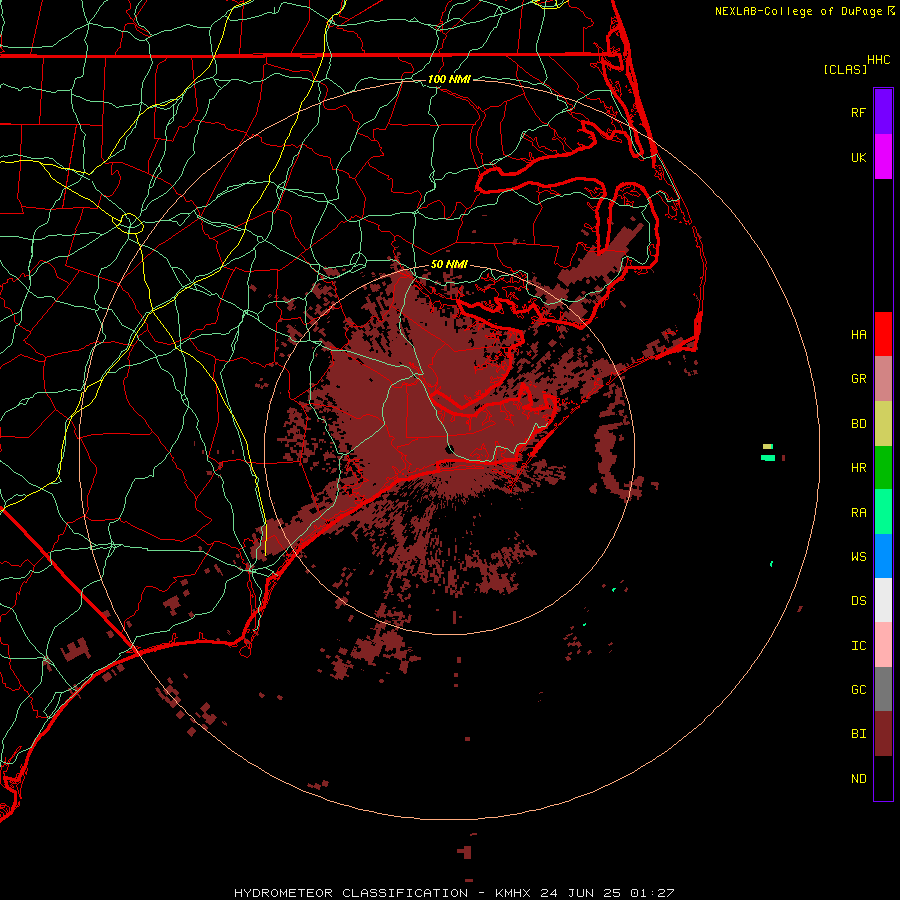Click the GC gray legend swatch
This screenshot has height=900, width=900.
pos(883,689)
